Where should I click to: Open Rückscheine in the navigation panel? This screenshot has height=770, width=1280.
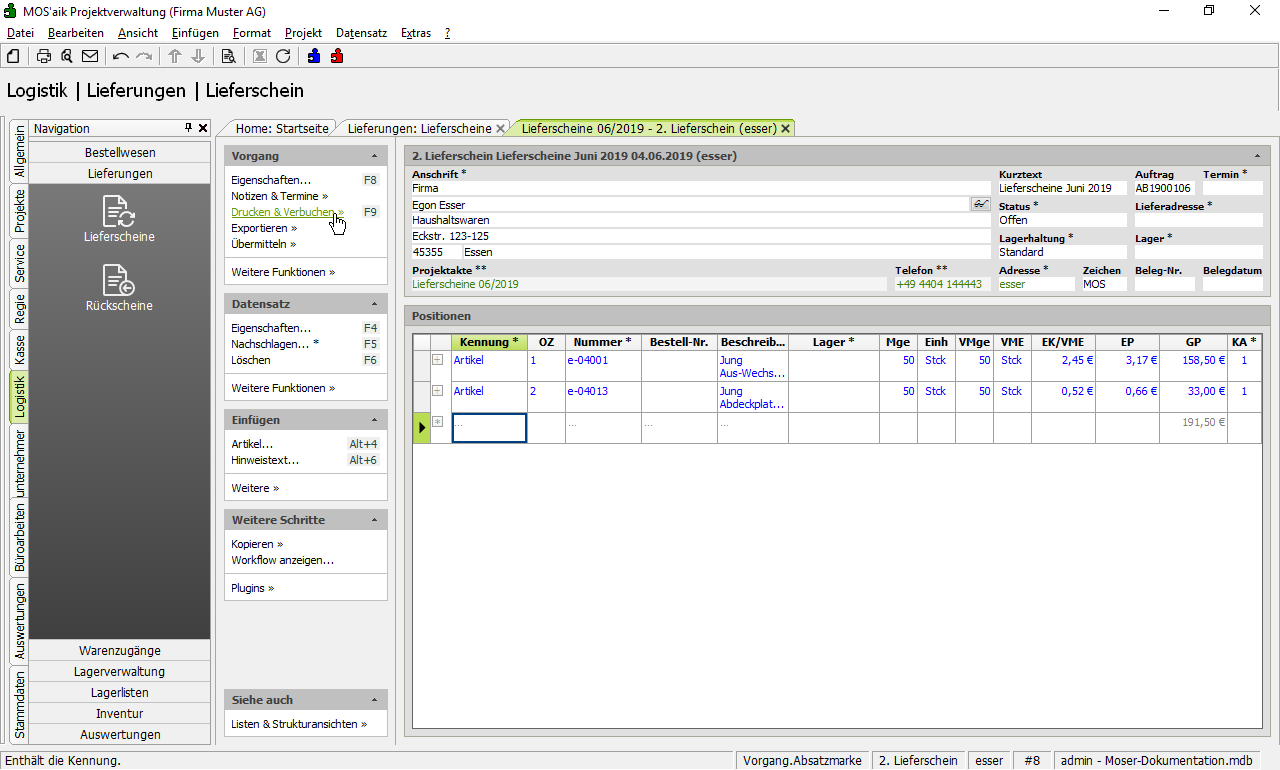(119, 288)
